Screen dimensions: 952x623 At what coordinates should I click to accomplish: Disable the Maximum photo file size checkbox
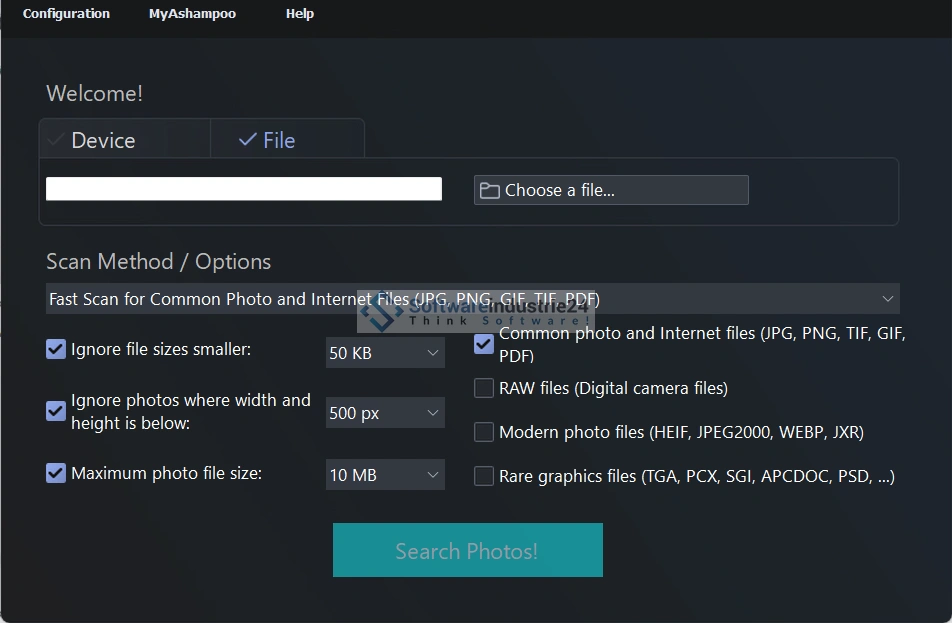56,473
